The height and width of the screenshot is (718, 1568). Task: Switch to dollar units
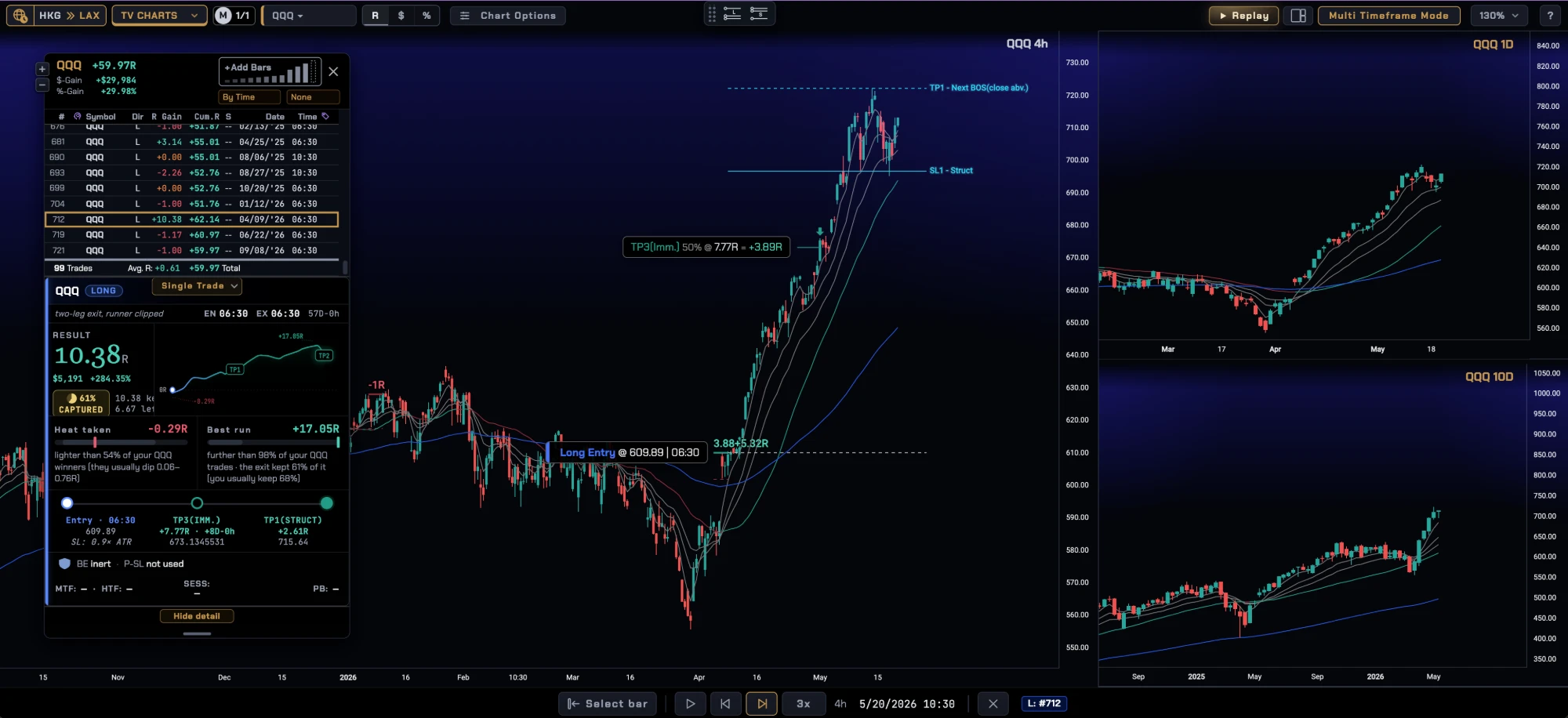[x=401, y=16]
